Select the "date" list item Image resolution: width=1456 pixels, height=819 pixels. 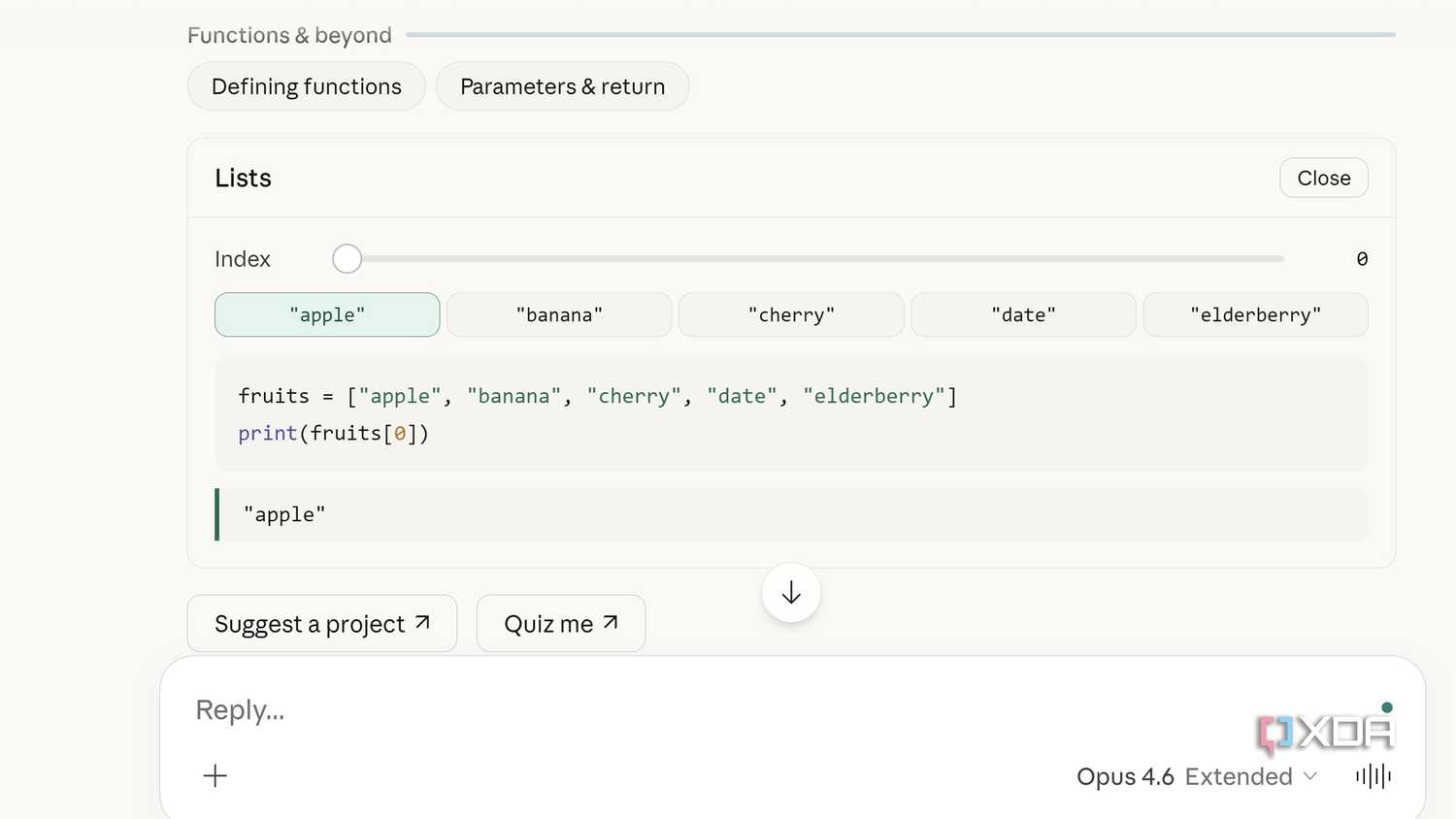point(1023,314)
